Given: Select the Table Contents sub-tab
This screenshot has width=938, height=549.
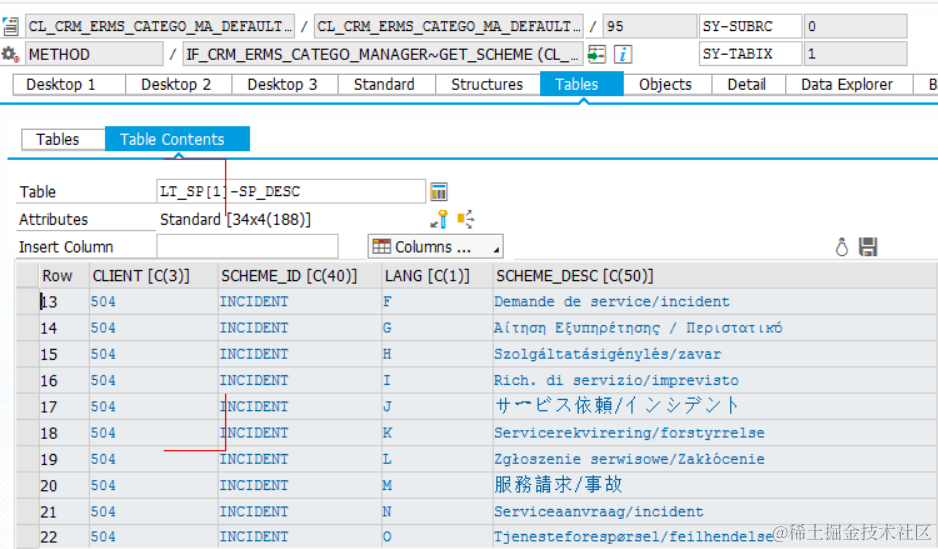Looking at the screenshot, I should [177, 139].
